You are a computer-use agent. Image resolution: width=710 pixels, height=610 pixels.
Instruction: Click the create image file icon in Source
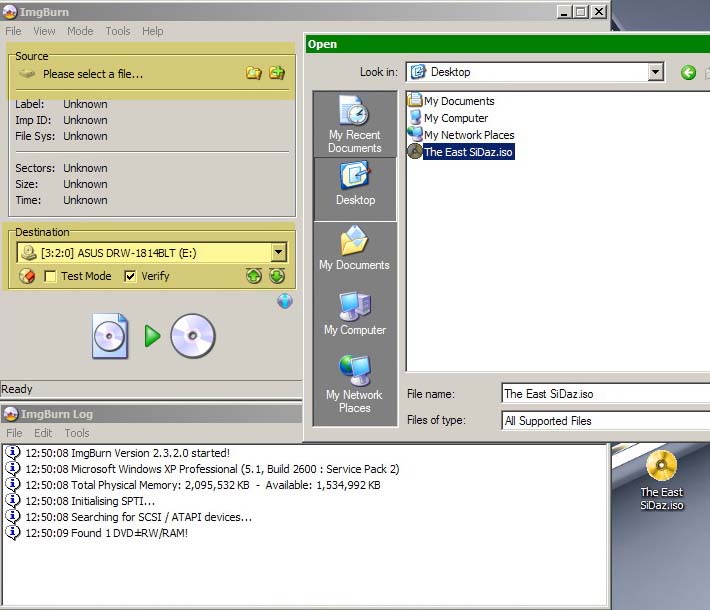[277, 72]
